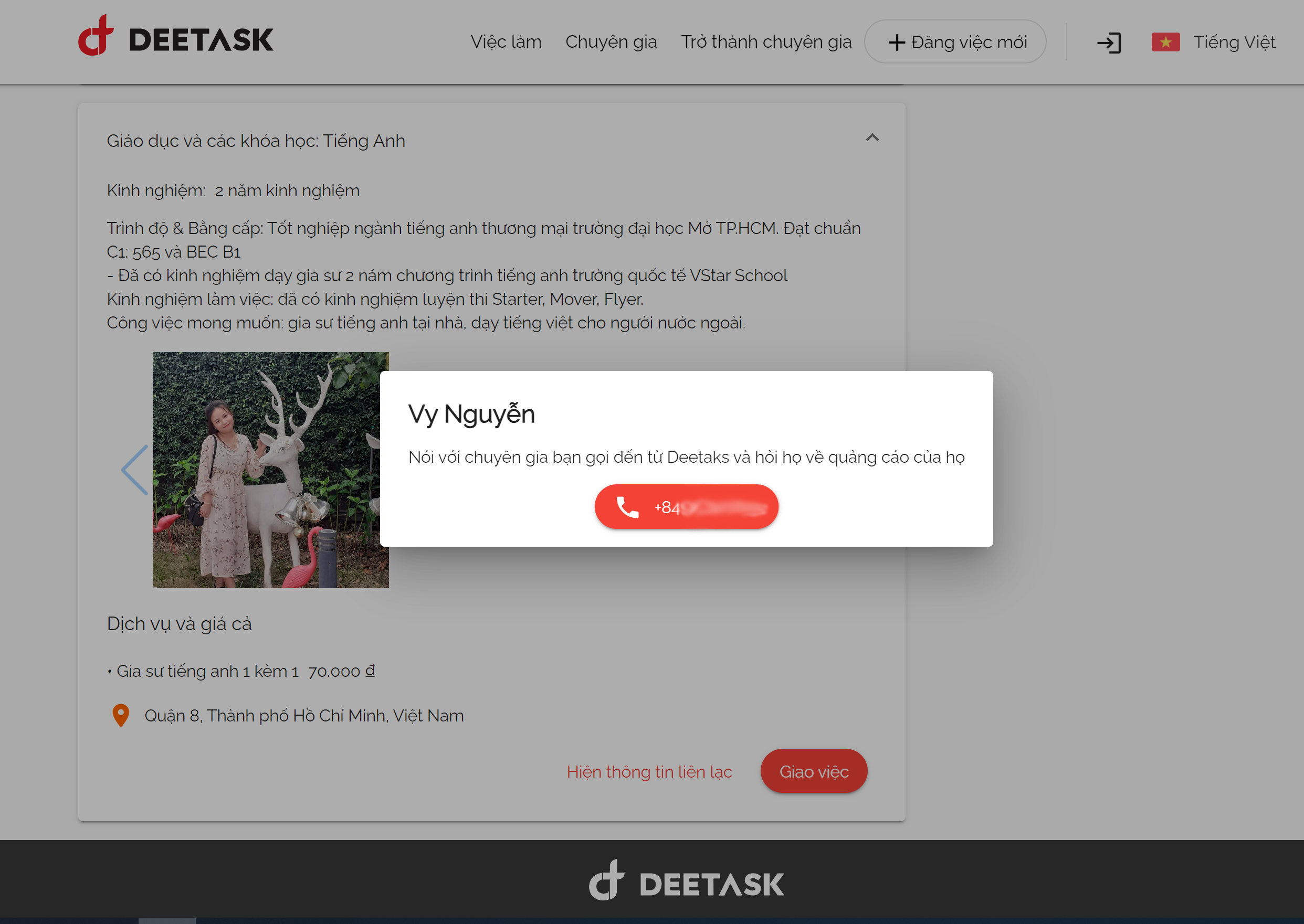Click plus icon in Đăng việc mới
The width and height of the screenshot is (1304, 924).
point(897,43)
